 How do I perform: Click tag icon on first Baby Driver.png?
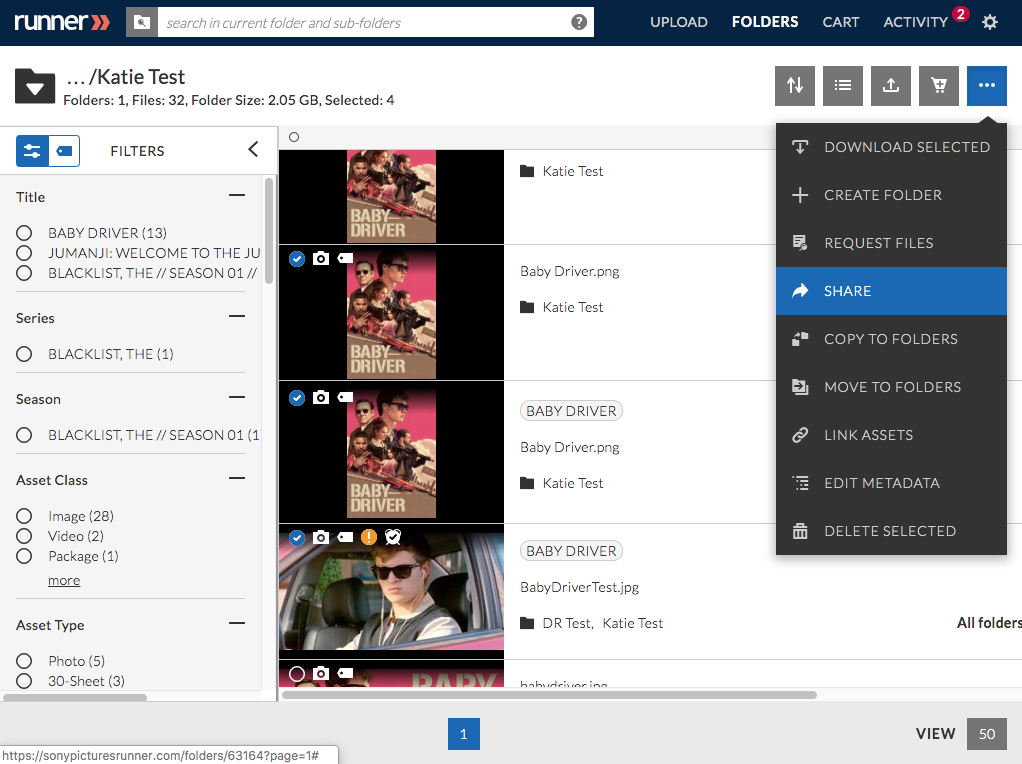click(x=345, y=258)
